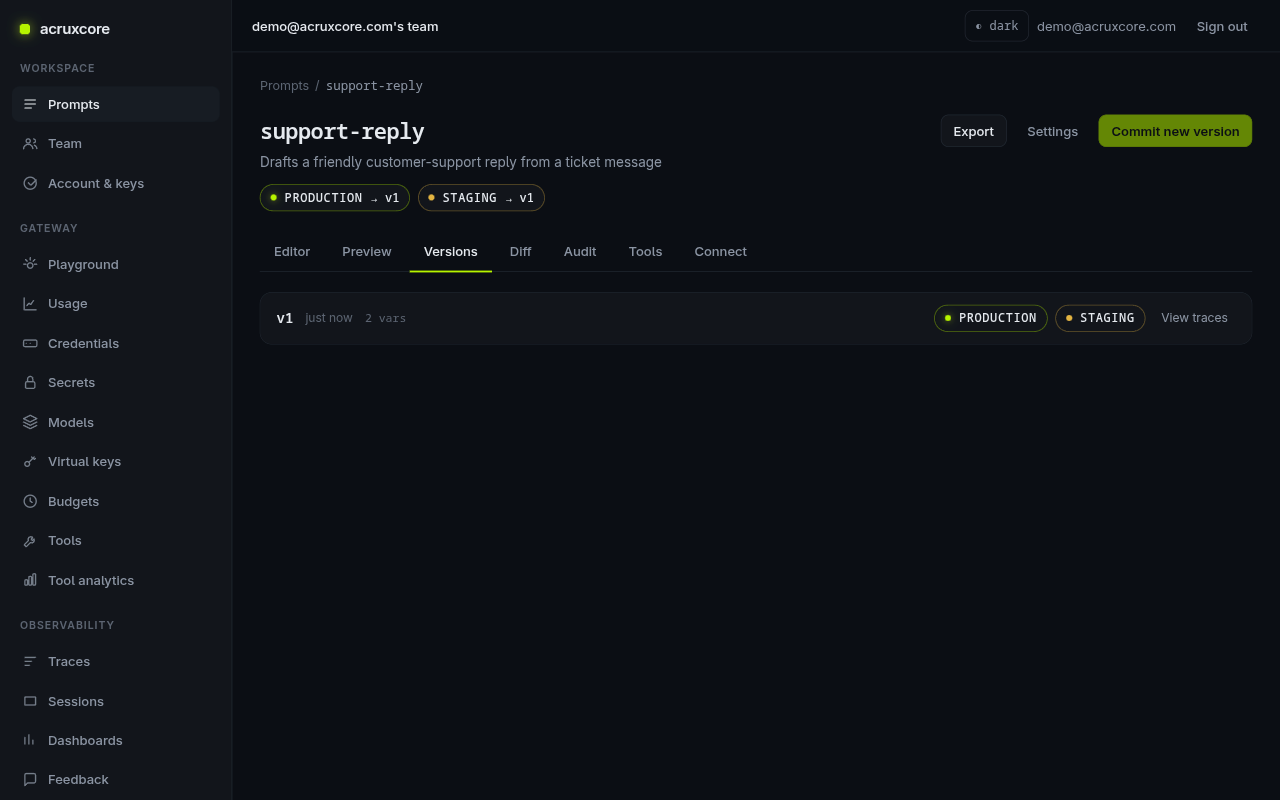Go to Virtual keys

pos(116,462)
